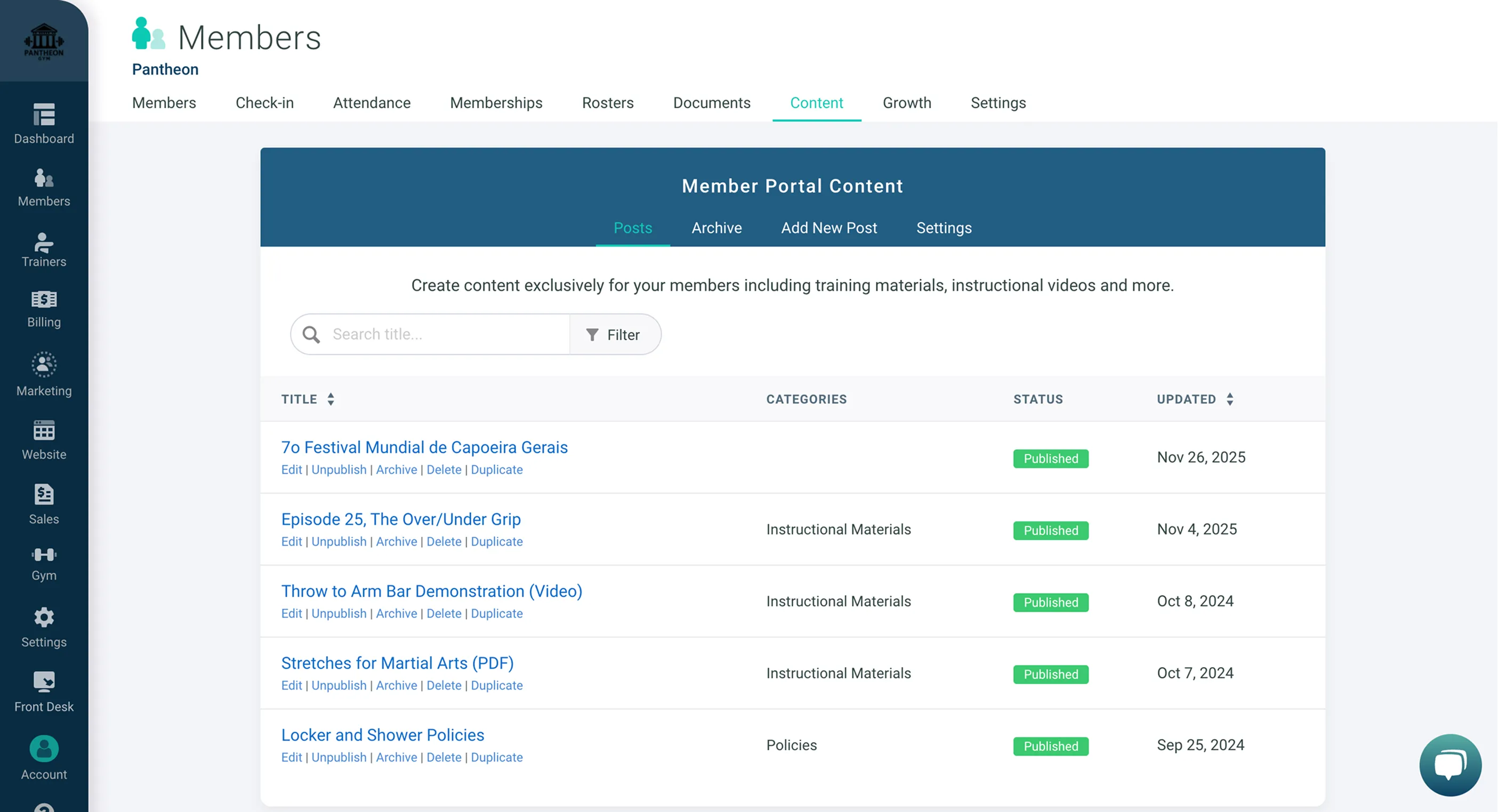Image resolution: width=1498 pixels, height=812 pixels.
Task: Open the Website sidebar icon
Action: (x=44, y=431)
